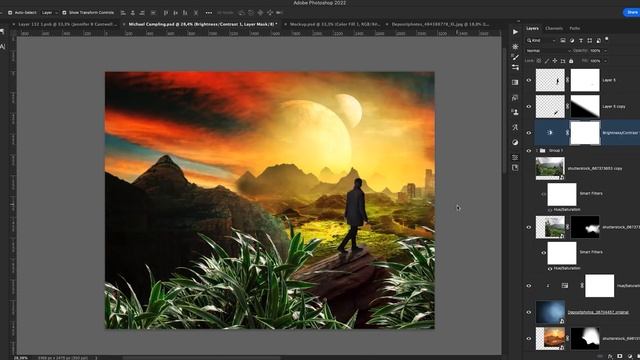Viewport: 640px width, 360px height.
Task: Click lock position icon
Action: pos(555,61)
